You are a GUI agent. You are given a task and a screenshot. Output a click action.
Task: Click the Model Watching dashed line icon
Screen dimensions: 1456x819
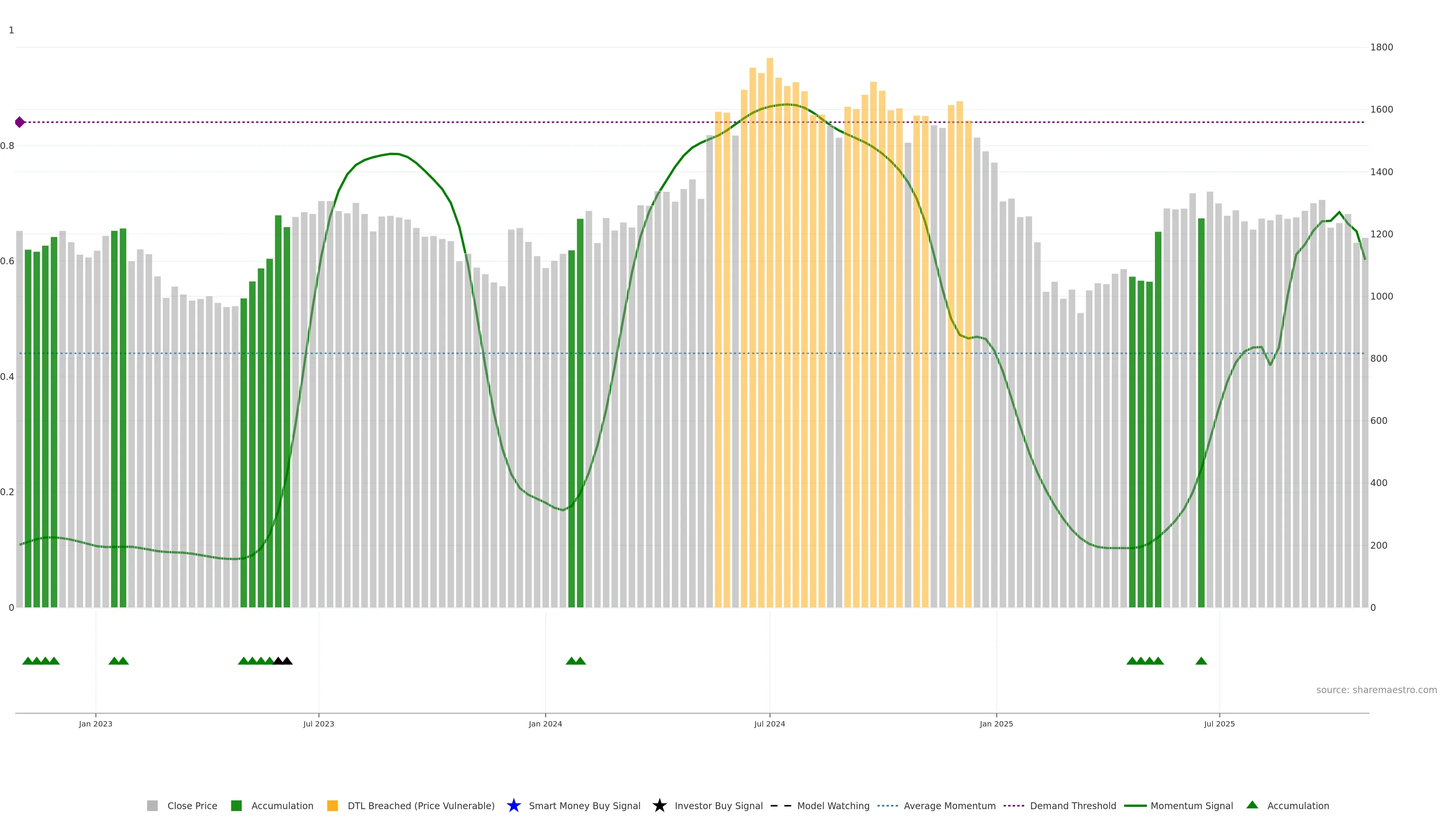(x=781, y=805)
